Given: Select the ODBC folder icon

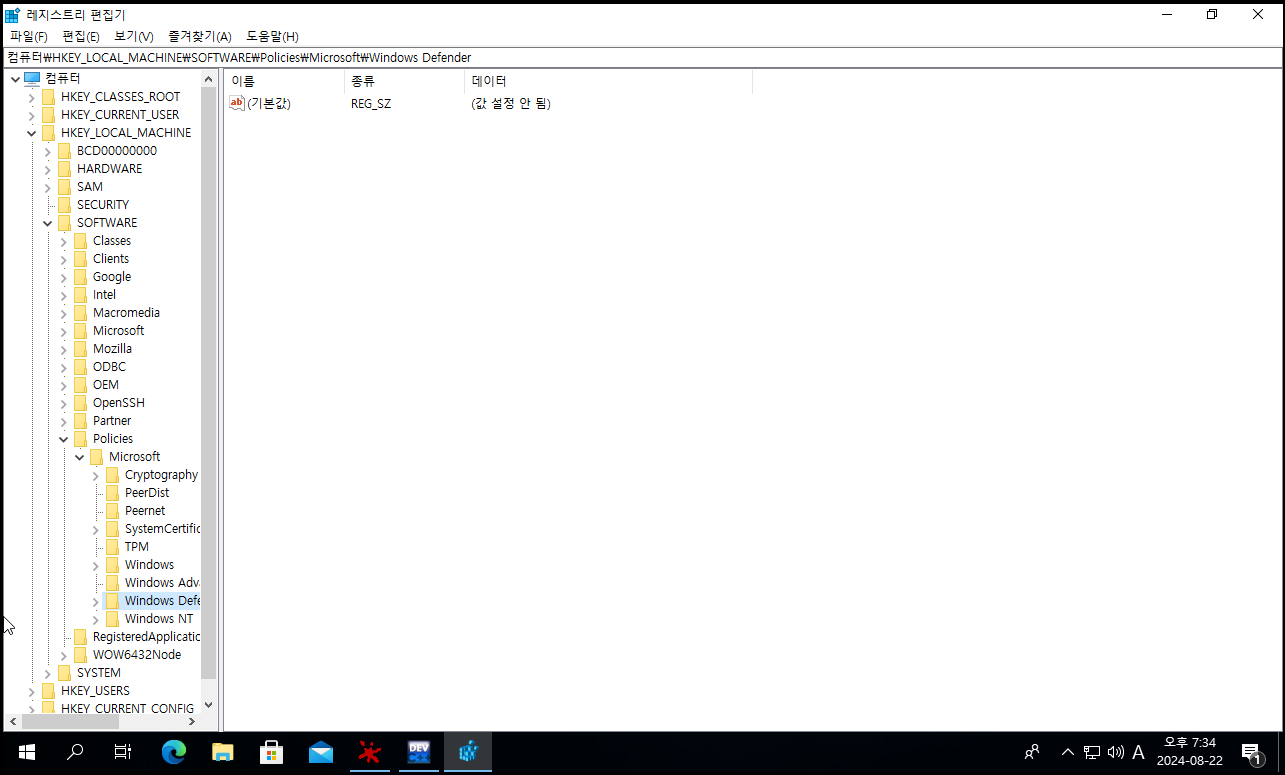Looking at the screenshot, I should pyautogui.click(x=80, y=367).
